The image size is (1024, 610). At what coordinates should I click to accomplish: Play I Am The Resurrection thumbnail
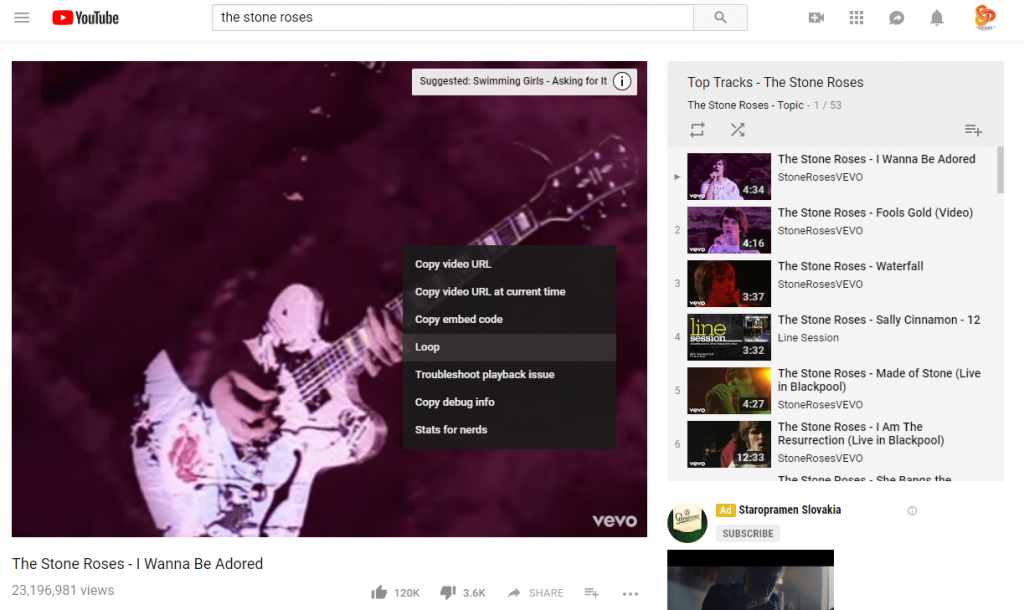[x=729, y=444]
